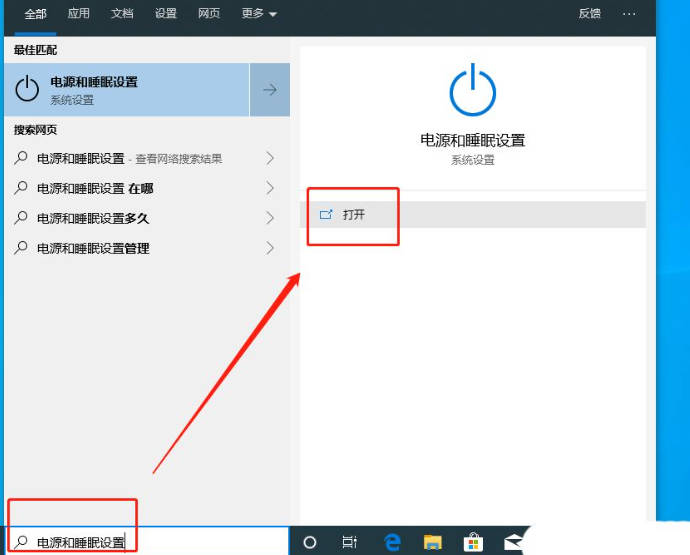Expand best match with the arrow button

270,90
